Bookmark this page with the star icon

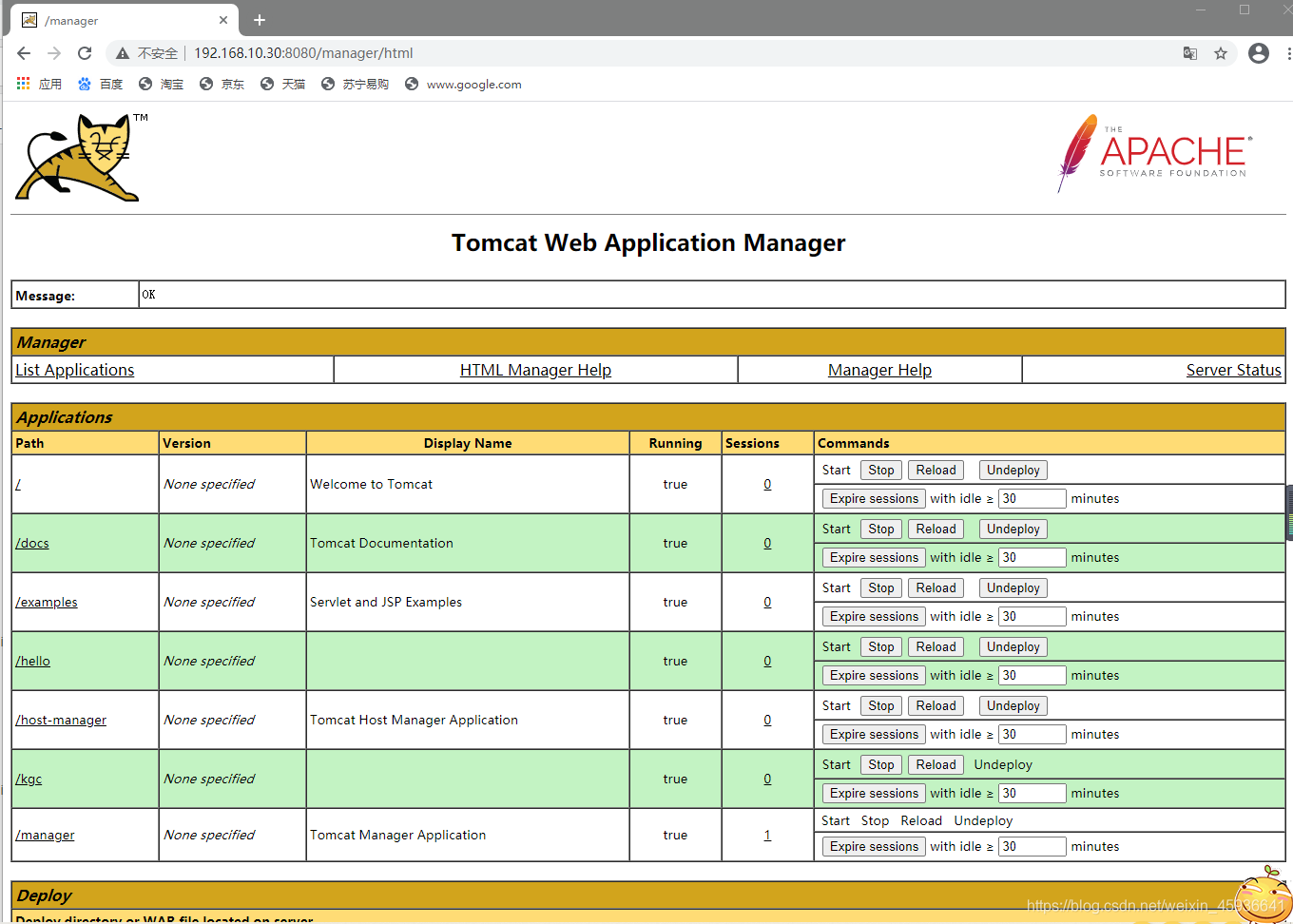point(1221,53)
